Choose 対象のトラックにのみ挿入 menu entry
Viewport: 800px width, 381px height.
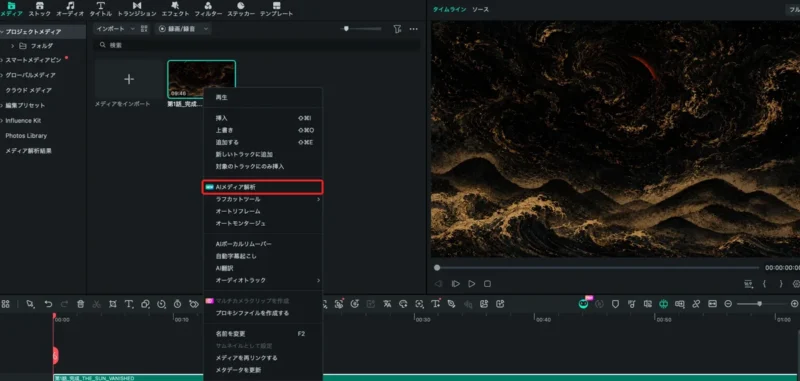[x=263, y=167]
